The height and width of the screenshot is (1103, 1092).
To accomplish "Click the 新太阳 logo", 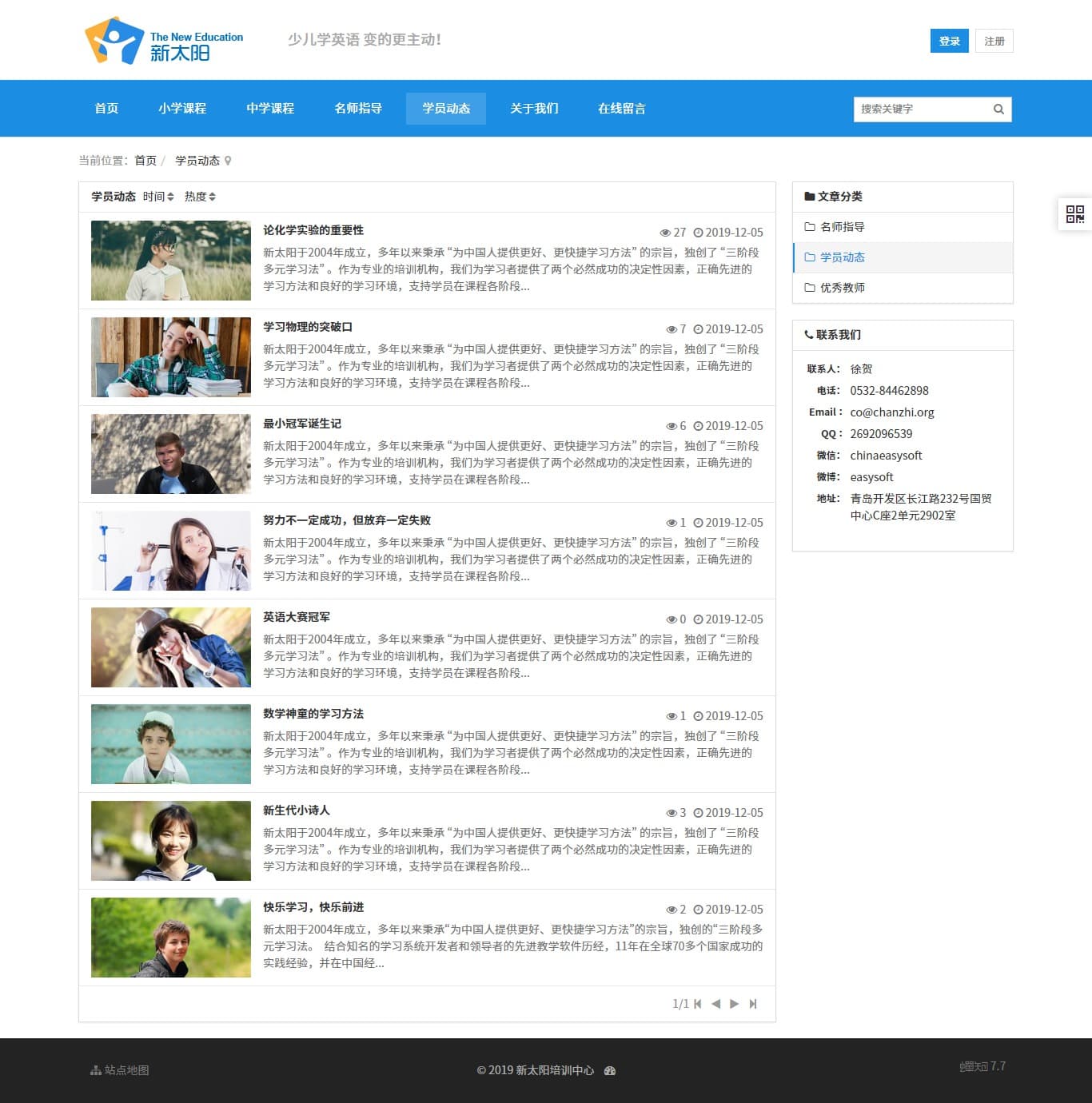I will [x=164, y=40].
